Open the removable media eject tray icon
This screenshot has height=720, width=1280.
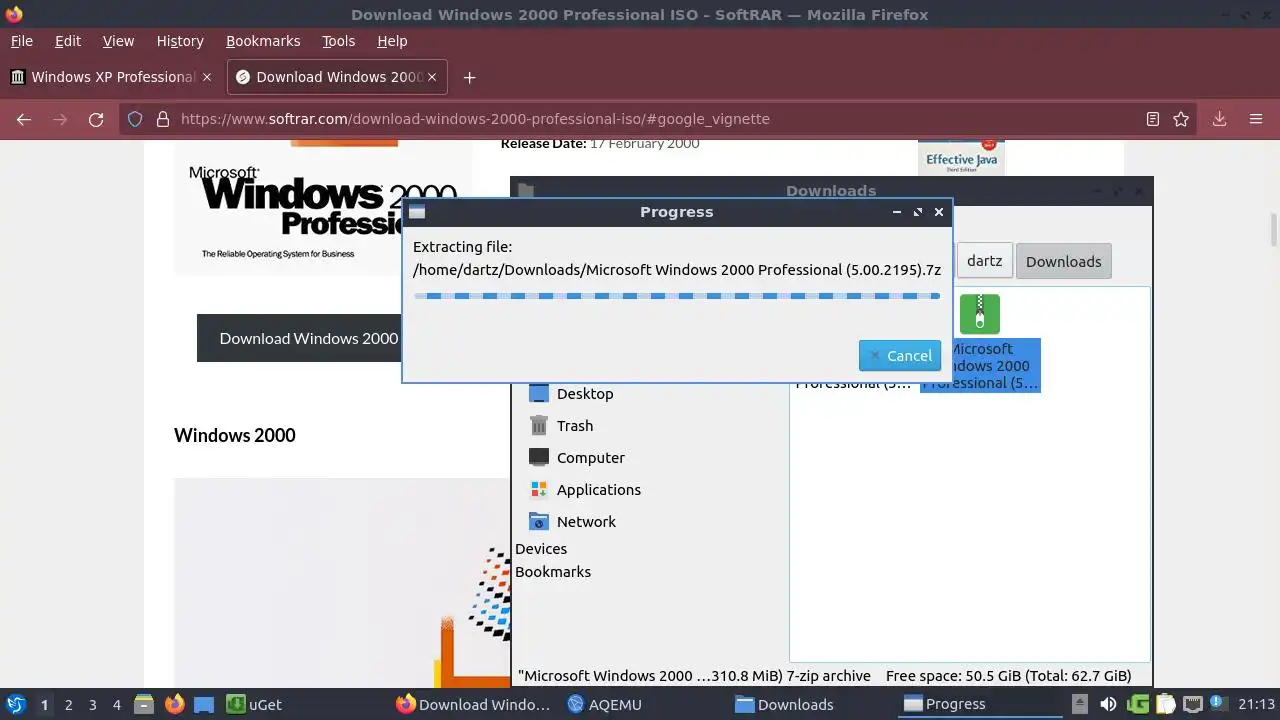tap(1081, 704)
